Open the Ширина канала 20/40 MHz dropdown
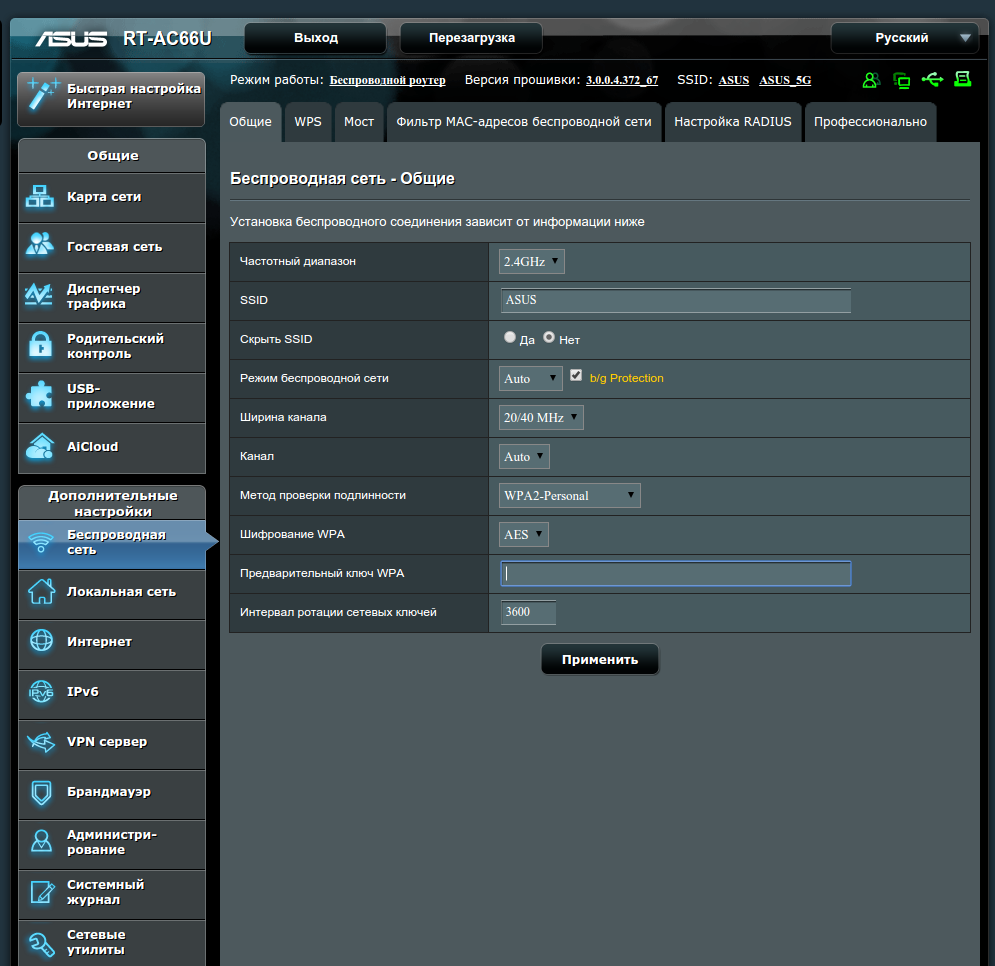 [x=541, y=418]
